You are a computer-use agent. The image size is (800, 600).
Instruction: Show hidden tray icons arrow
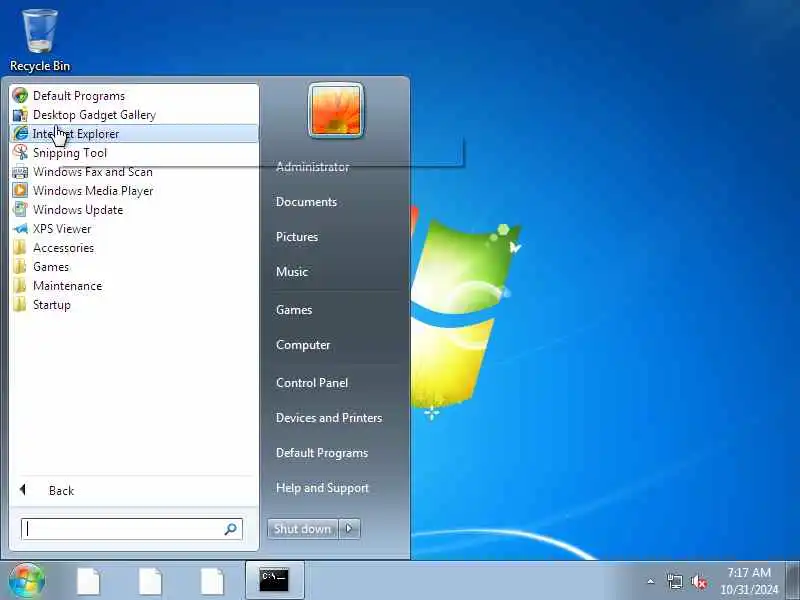651,581
